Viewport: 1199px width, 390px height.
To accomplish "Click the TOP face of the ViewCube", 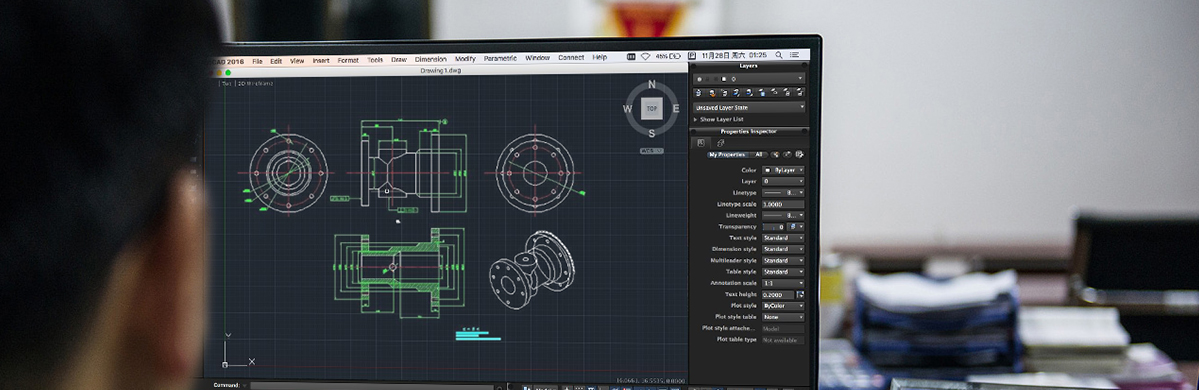I will click(x=651, y=109).
